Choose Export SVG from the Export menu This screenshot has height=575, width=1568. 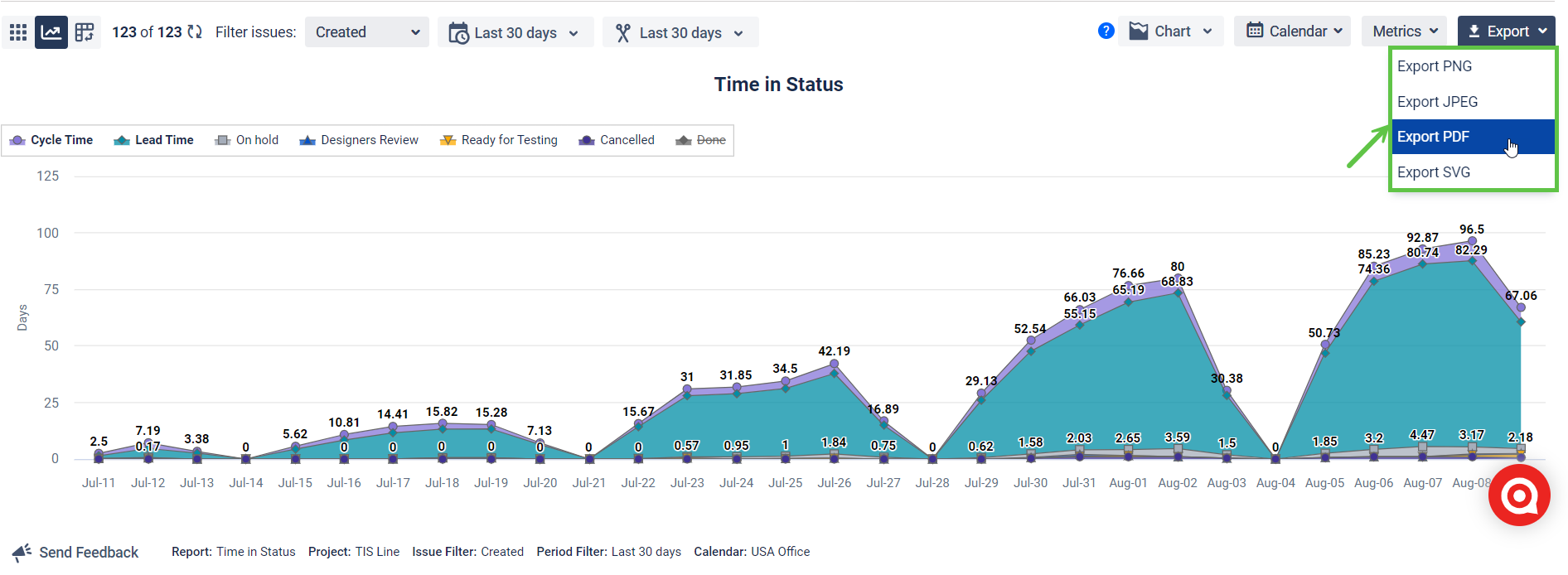click(x=1434, y=172)
